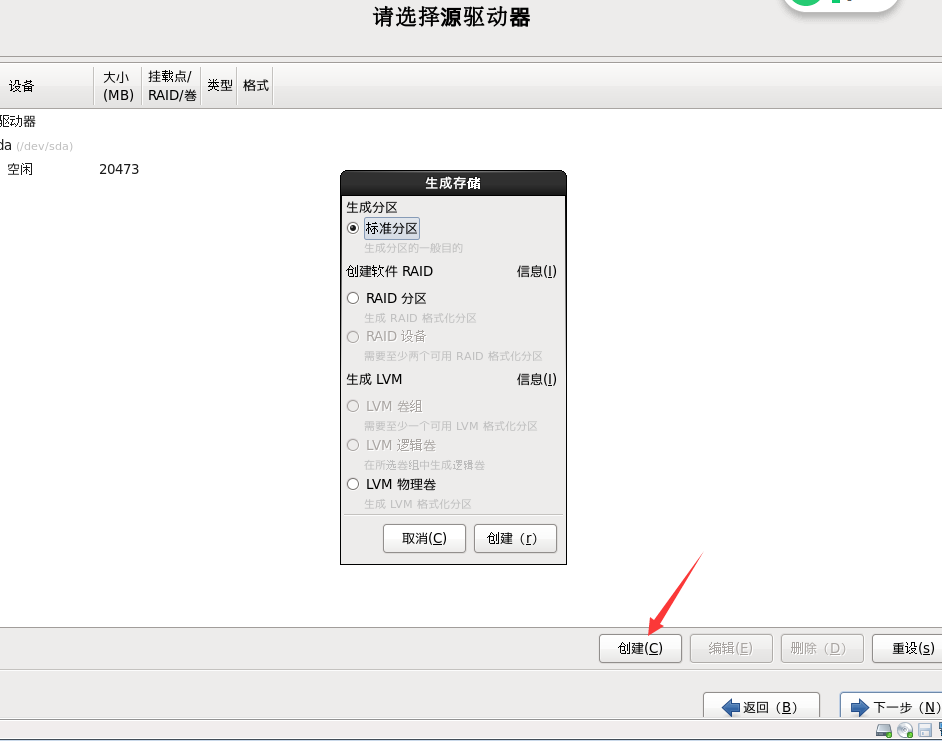942x741 pixels.
Task: Confirm with 创建(r) in the dialog
Action: [515, 538]
